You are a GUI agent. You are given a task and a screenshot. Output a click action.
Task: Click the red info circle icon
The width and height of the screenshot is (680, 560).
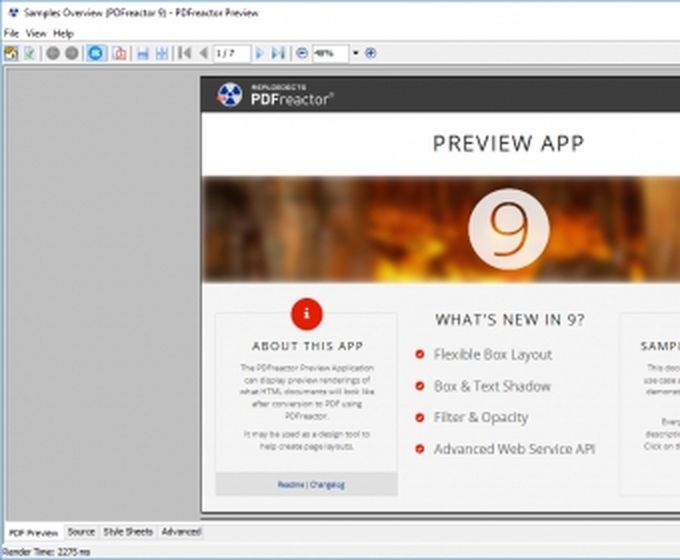[307, 314]
